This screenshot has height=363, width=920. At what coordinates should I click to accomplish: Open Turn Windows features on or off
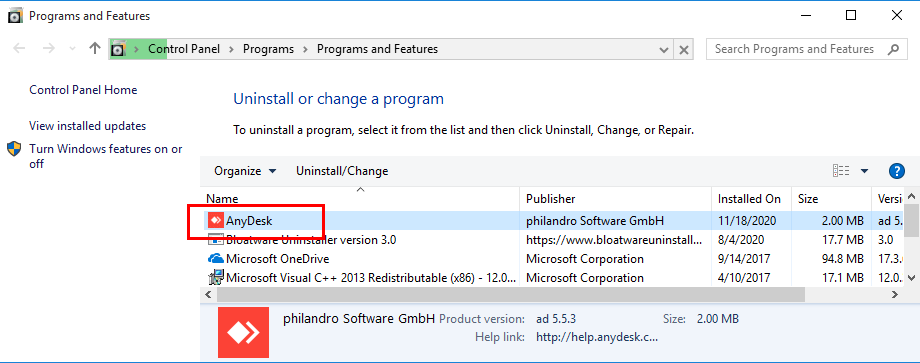pyautogui.click(x=106, y=157)
